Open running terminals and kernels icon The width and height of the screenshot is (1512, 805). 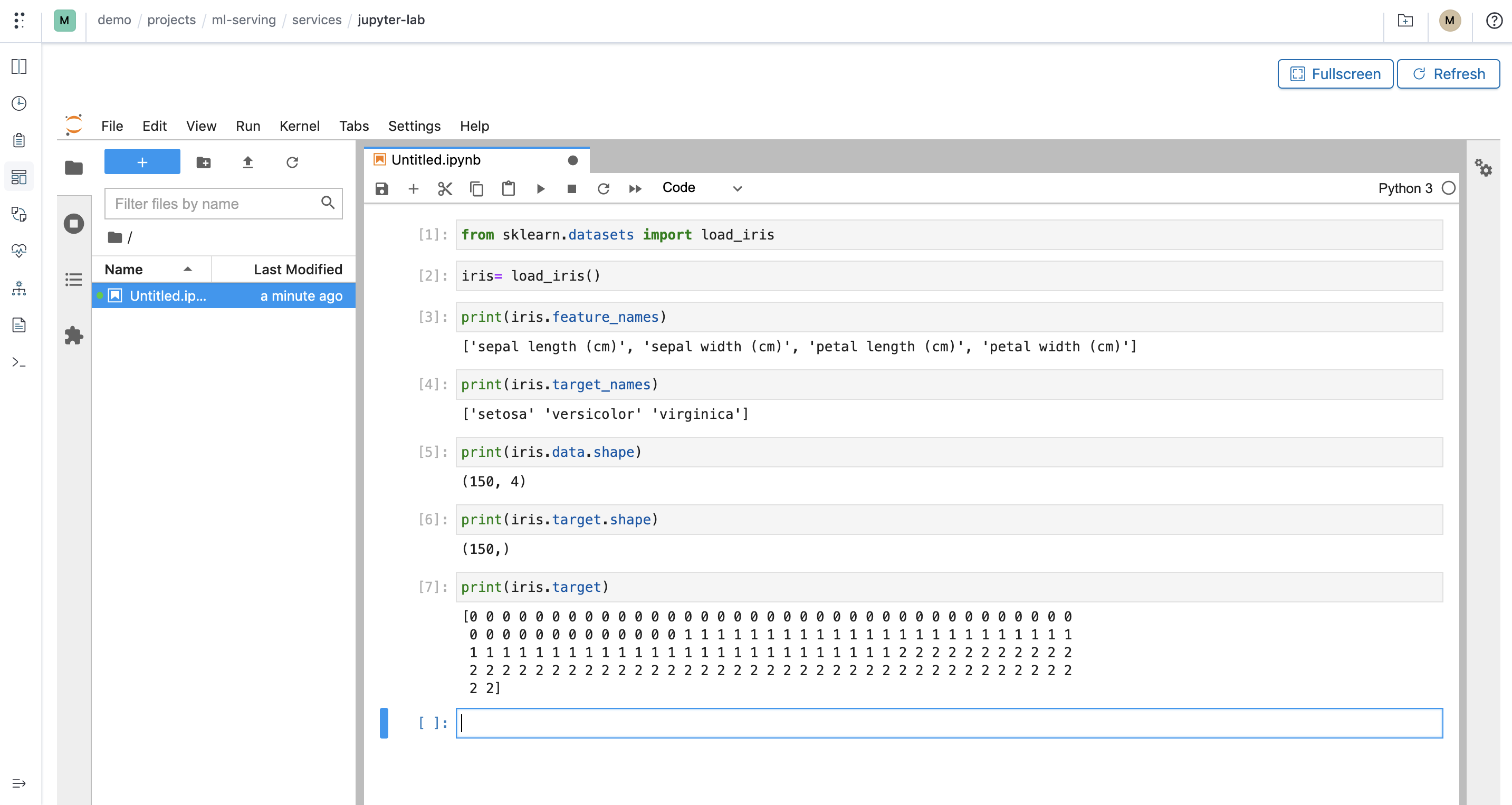(74, 224)
